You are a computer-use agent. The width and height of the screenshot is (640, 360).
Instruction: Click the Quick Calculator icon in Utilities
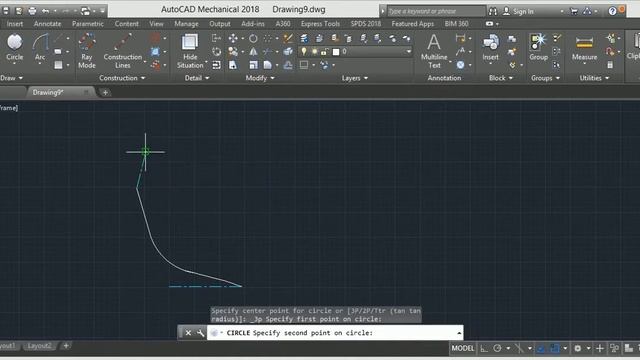[x=610, y=64]
